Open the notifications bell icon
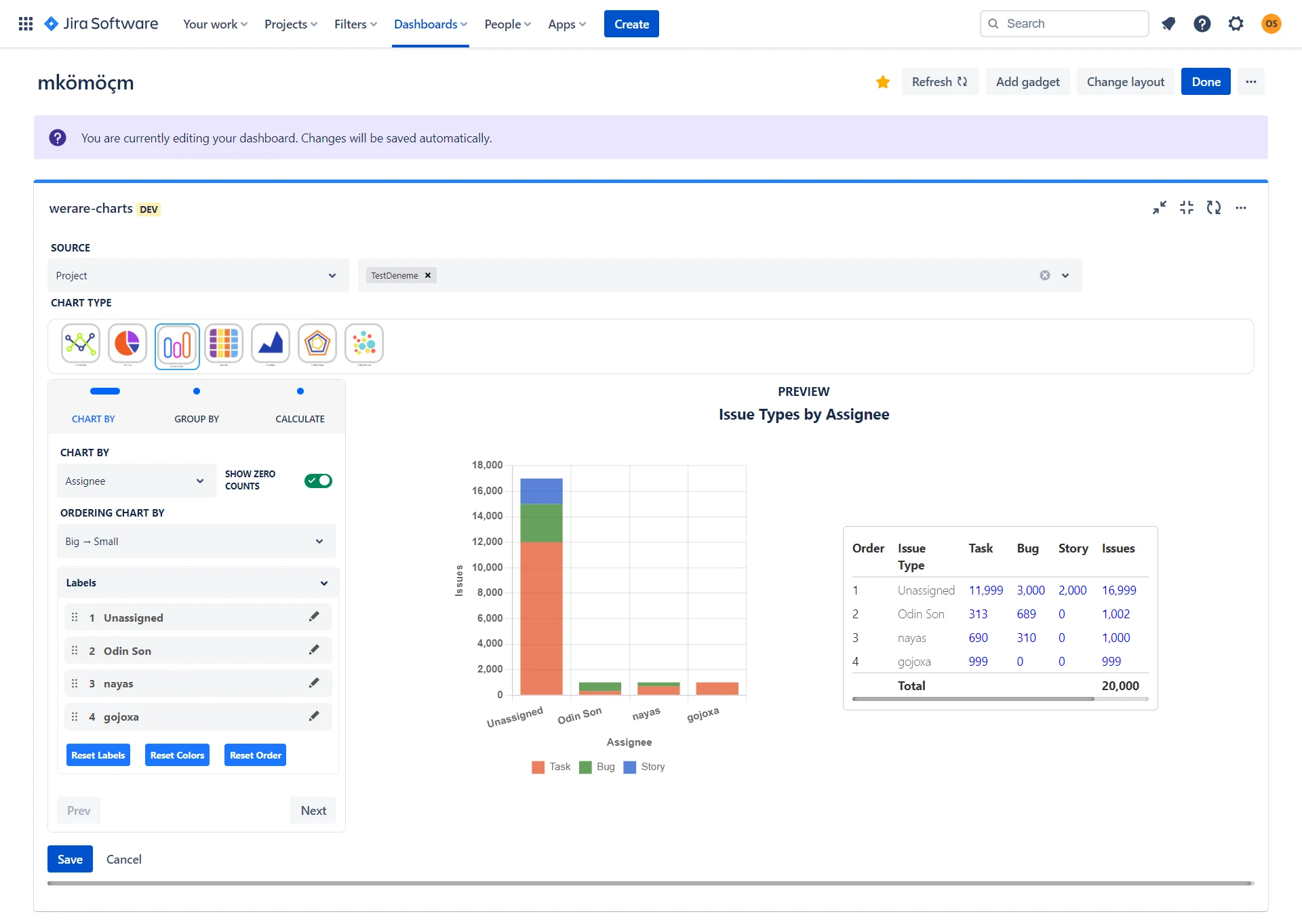Viewport: 1302px width, 924px height. (x=1168, y=24)
